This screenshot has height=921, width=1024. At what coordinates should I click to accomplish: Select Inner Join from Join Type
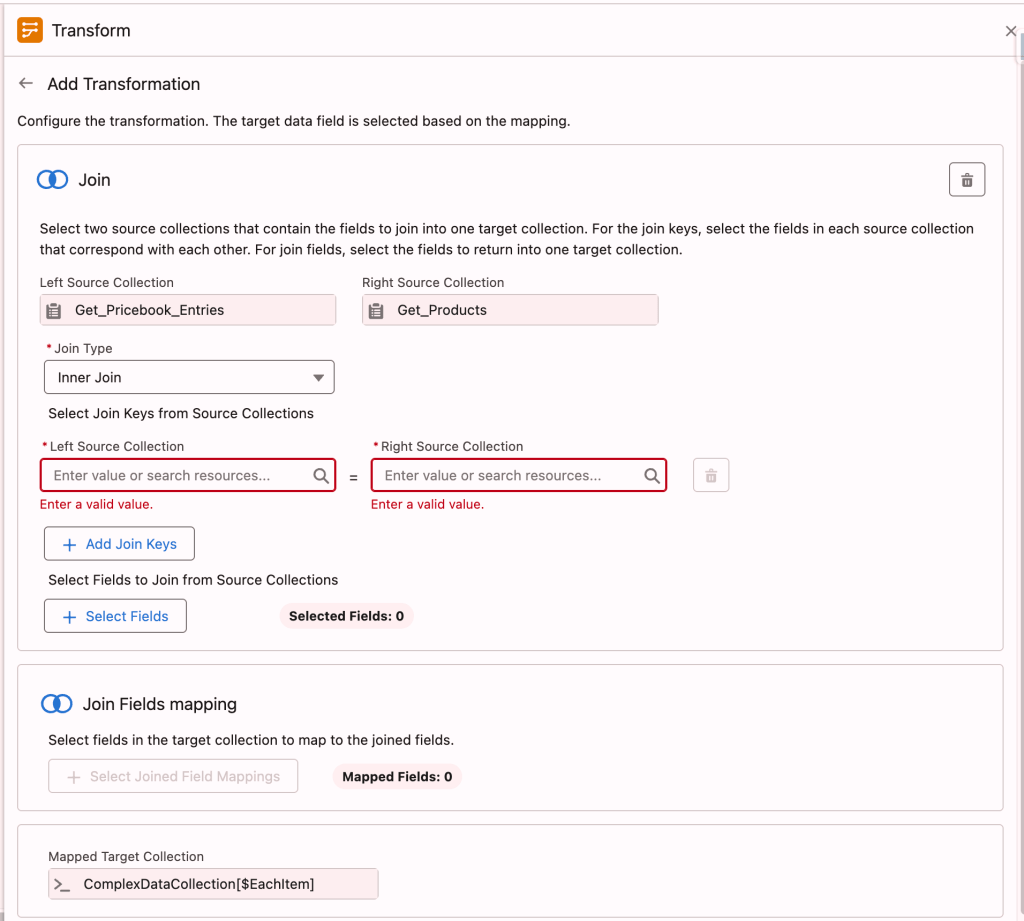point(189,377)
